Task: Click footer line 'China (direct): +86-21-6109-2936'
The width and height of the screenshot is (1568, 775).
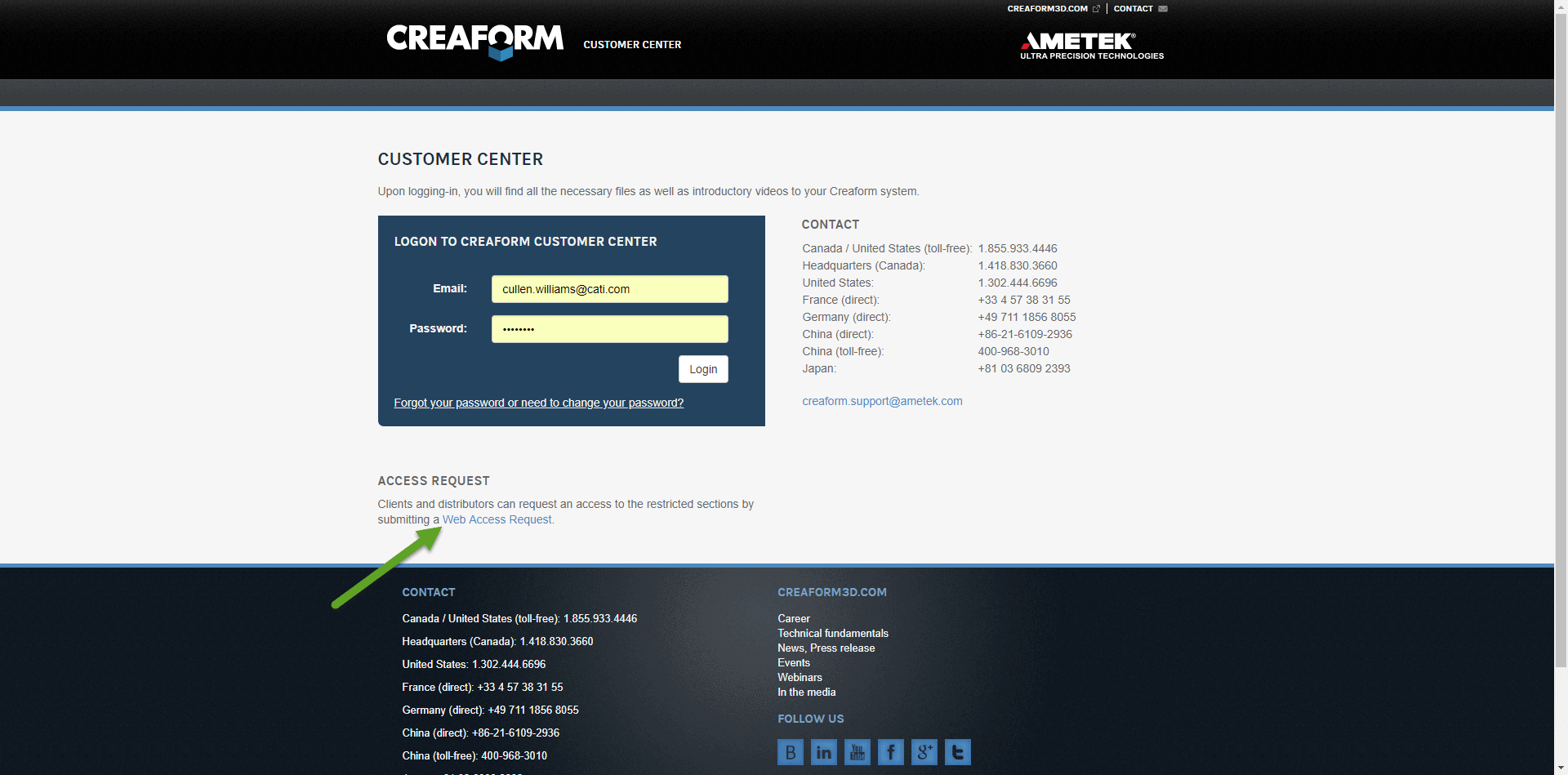Action: (480, 733)
